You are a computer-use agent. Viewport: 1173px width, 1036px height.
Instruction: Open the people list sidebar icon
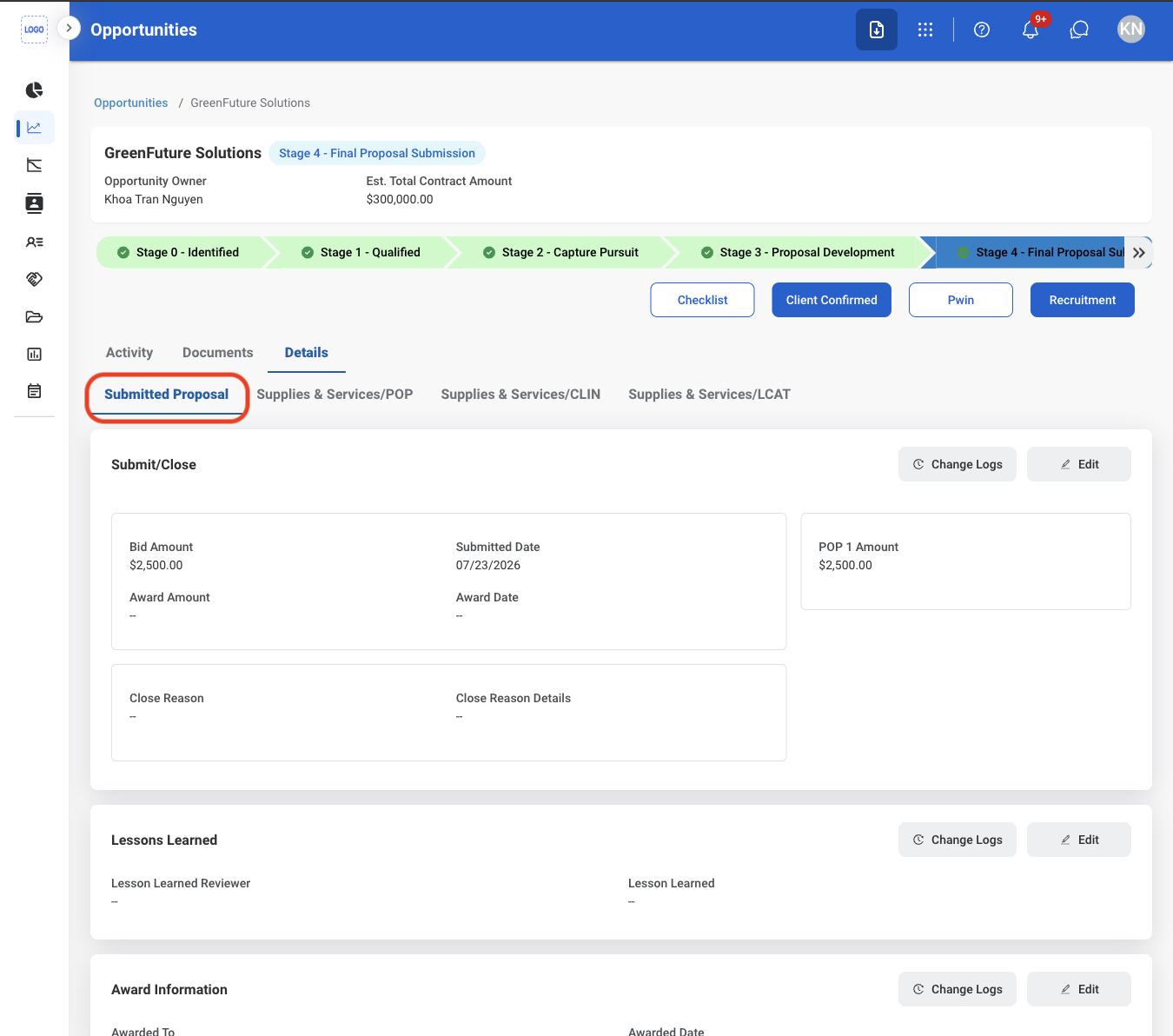[x=35, y=242]
